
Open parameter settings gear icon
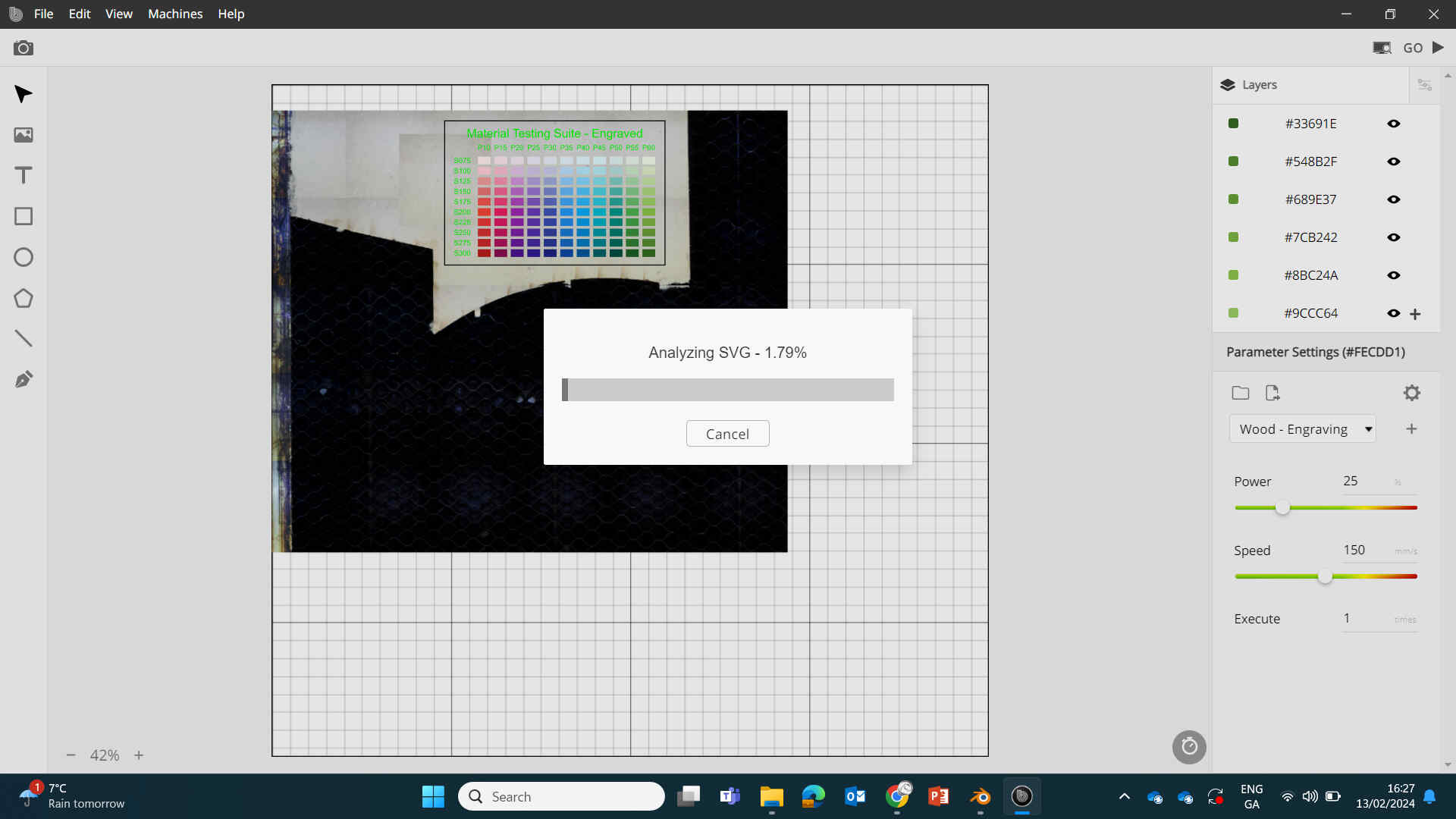(x=1411, y=393)
